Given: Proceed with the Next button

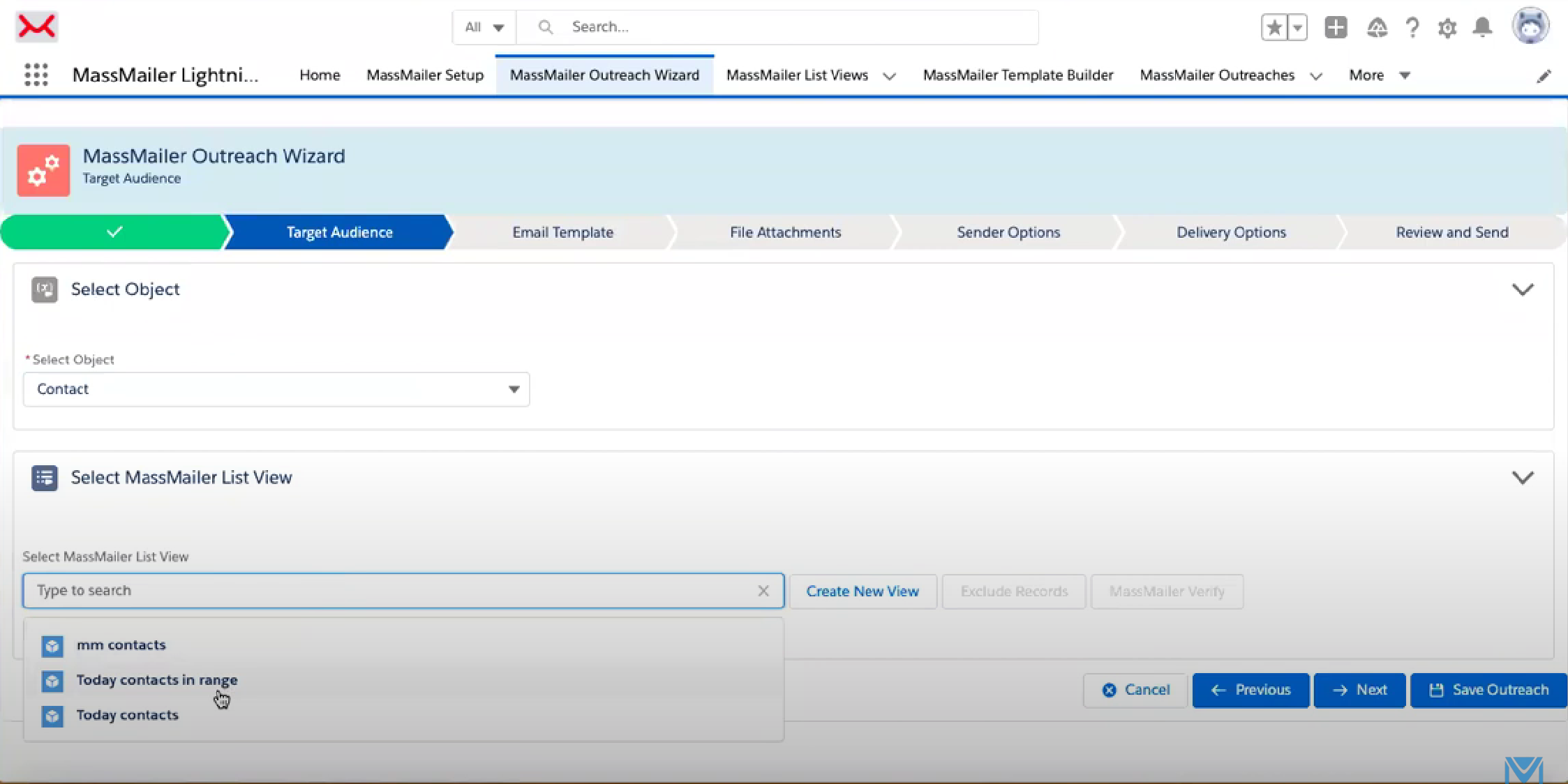Looking at the screenshot, I should click(x=1359, y=691).
